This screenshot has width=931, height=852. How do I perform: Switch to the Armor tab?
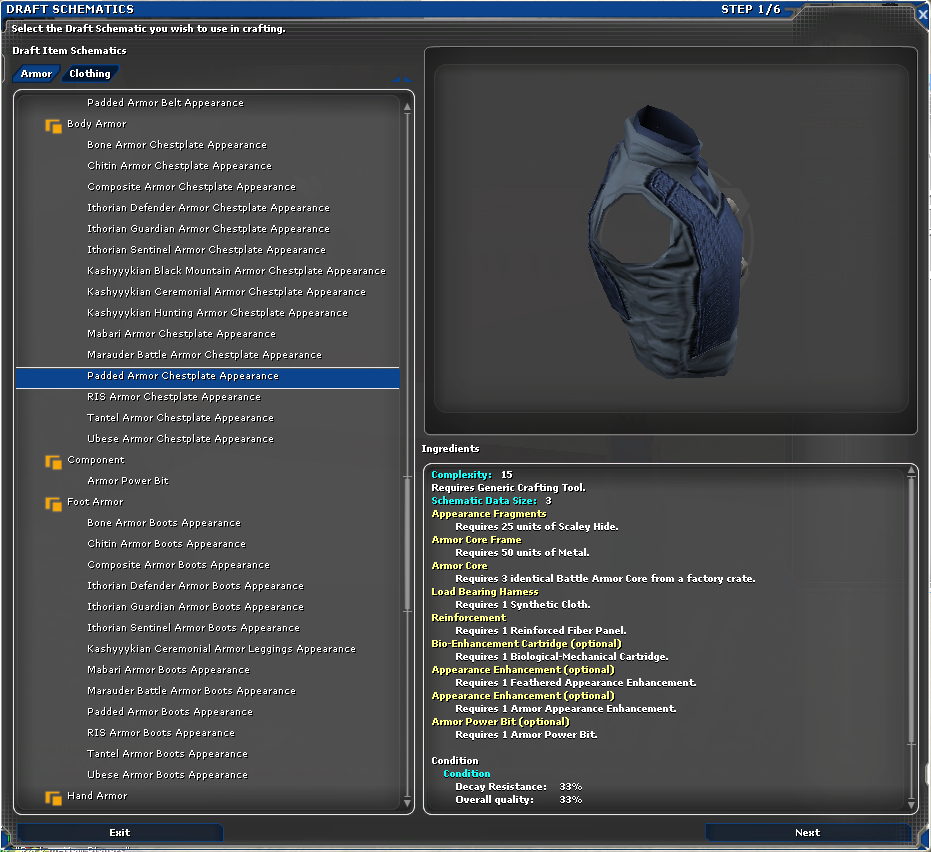[36, 74]
